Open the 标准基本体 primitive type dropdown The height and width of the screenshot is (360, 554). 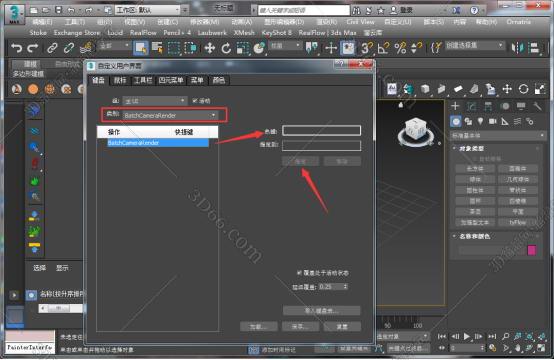tap(498, 135)
